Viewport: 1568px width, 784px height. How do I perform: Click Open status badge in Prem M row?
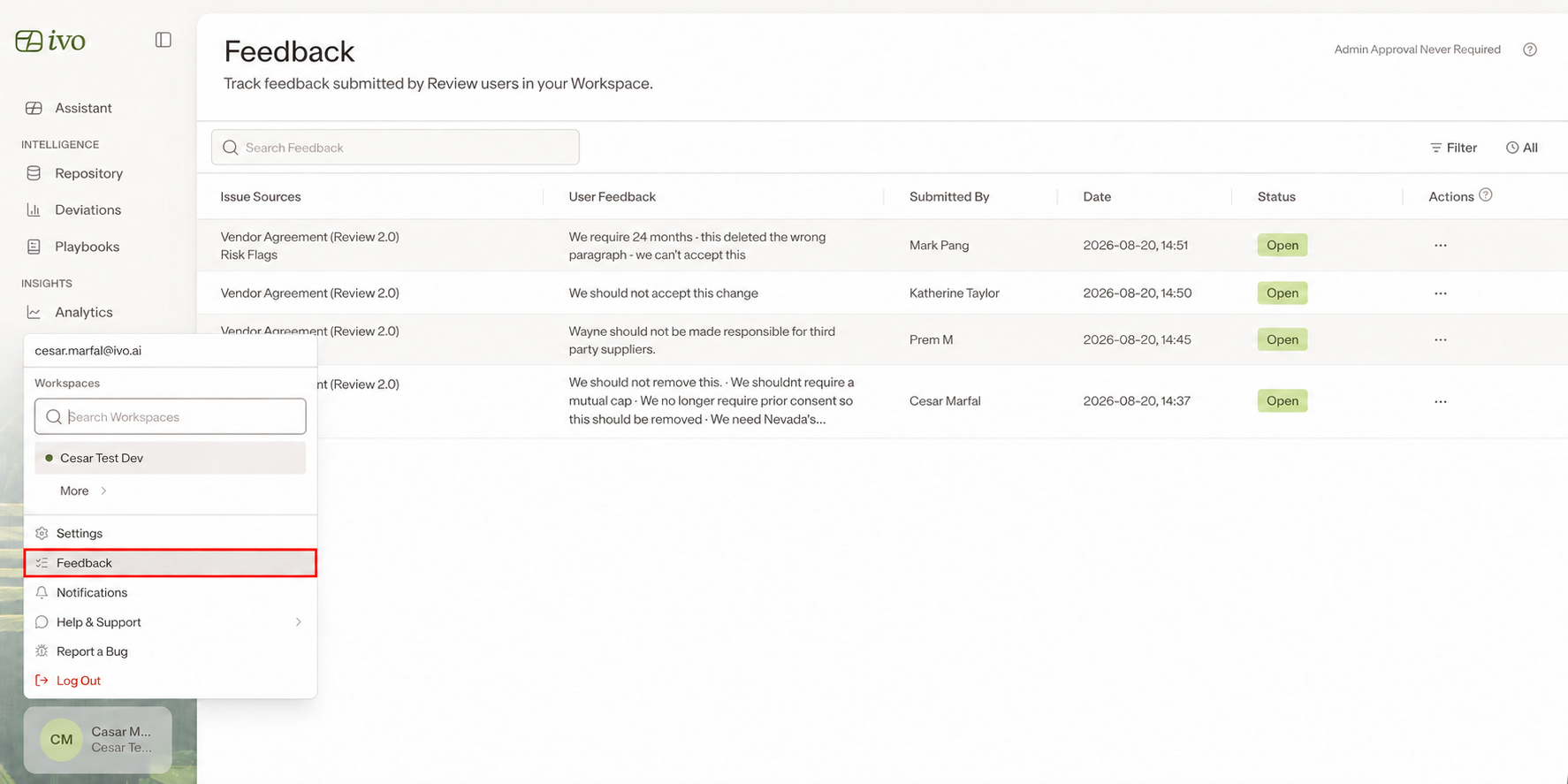(x=1283, y=339)
